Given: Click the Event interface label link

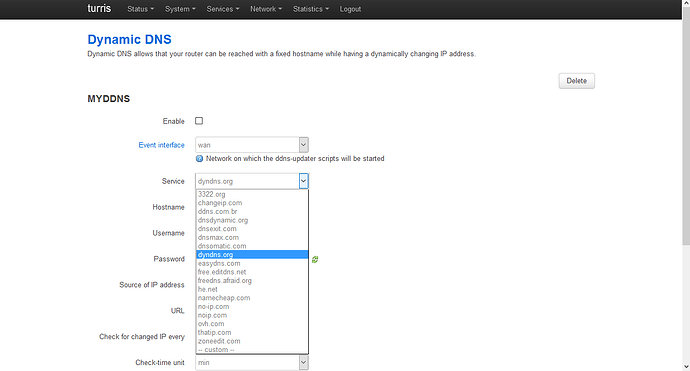Looking at the screenshot, I should [x=161, y=145].
